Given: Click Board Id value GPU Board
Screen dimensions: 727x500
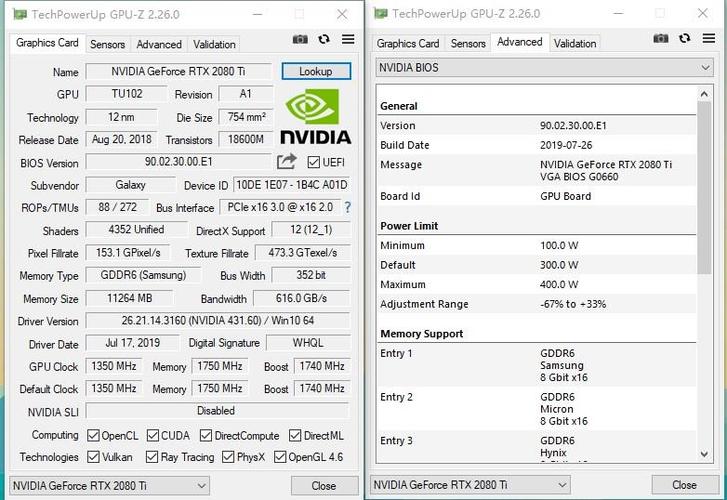Looking at the screenshot, I should [x=565, y=196].
